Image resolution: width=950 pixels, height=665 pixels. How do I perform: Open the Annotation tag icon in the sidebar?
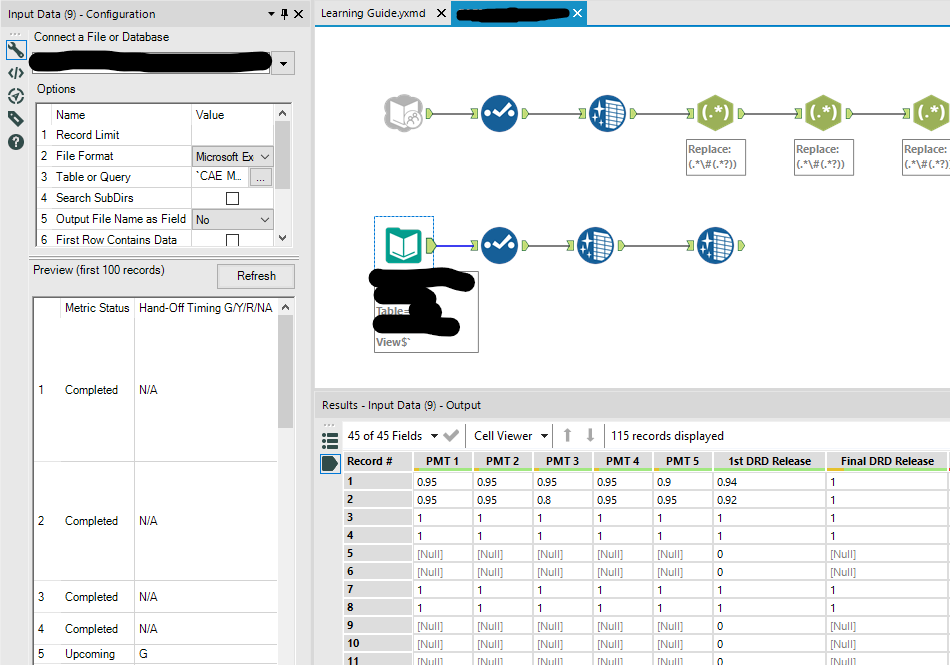tap(15, 118)
